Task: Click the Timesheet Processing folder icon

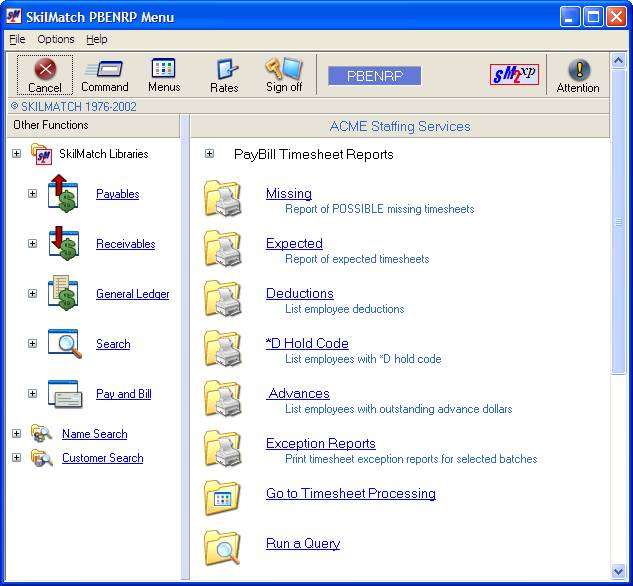Action: tap(222, 498)
